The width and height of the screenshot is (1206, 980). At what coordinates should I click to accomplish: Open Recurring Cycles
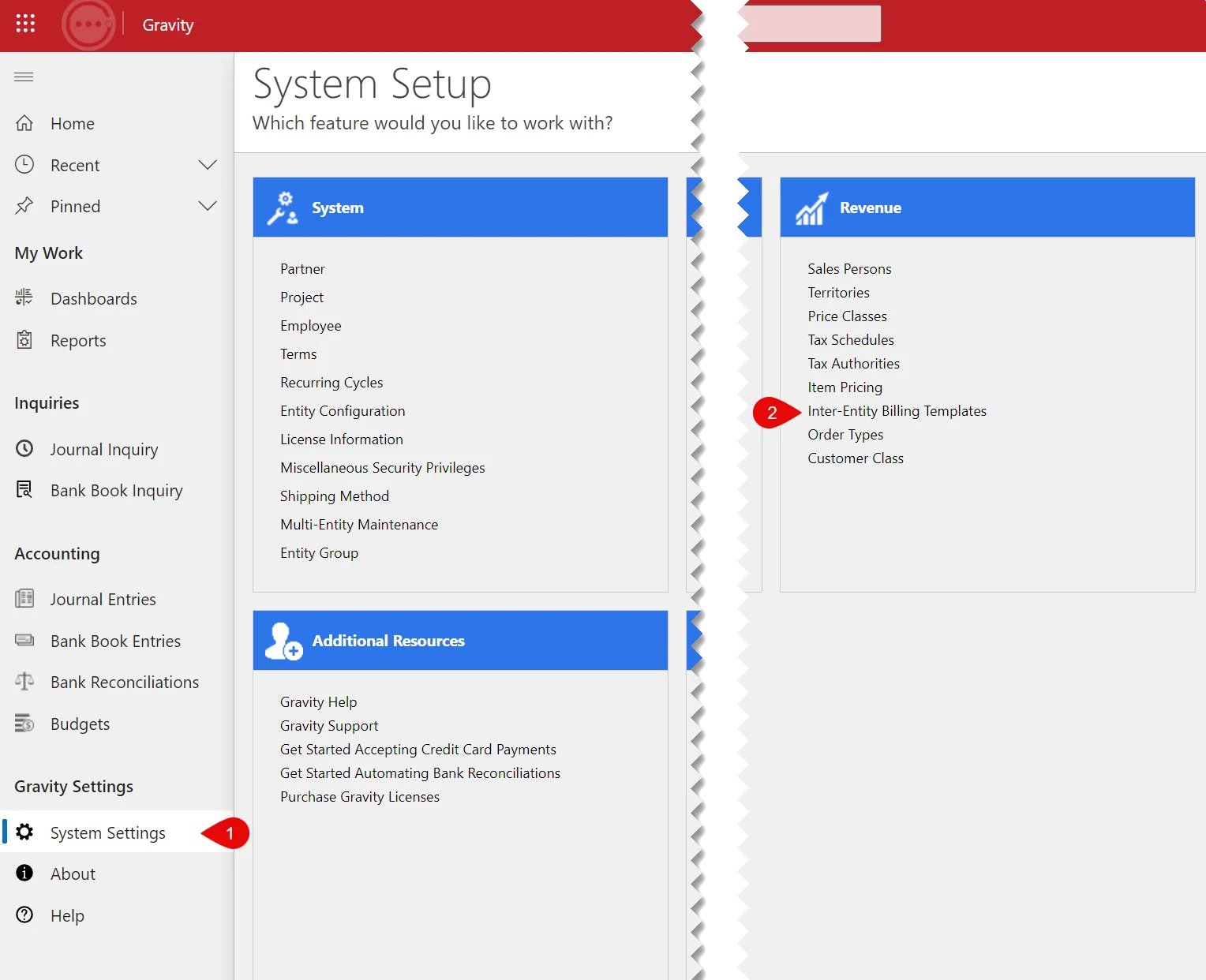click(x=331, y=383)
